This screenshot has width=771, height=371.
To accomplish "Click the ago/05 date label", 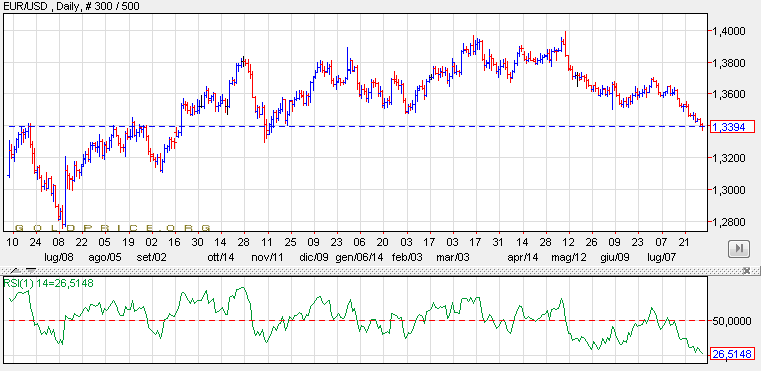I will click(x=104, y=257).
